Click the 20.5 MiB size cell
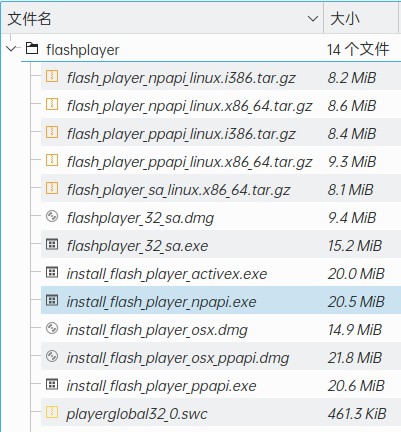Screen dimensions: 401x432 pos(356,302)
